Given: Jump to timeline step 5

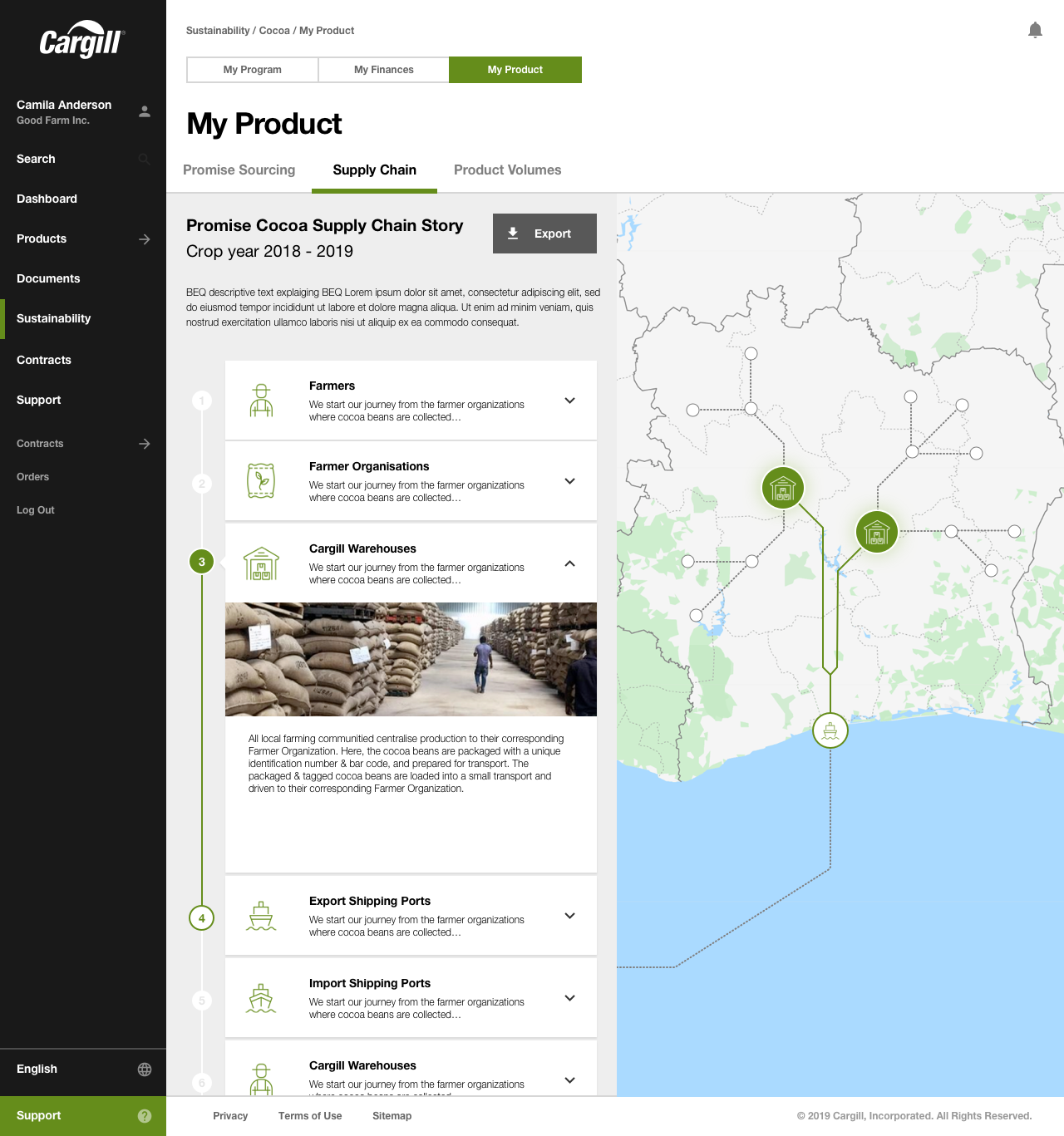Looking at the screenshot, I should tap(202, 1001).
